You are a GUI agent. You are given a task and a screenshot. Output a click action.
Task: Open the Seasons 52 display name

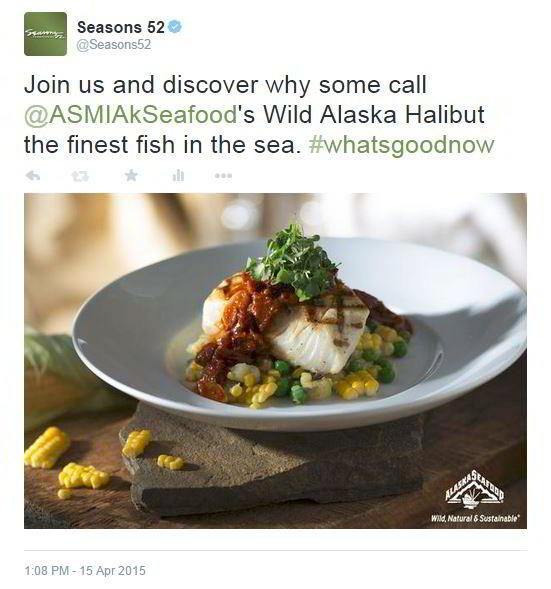[121, 27]
